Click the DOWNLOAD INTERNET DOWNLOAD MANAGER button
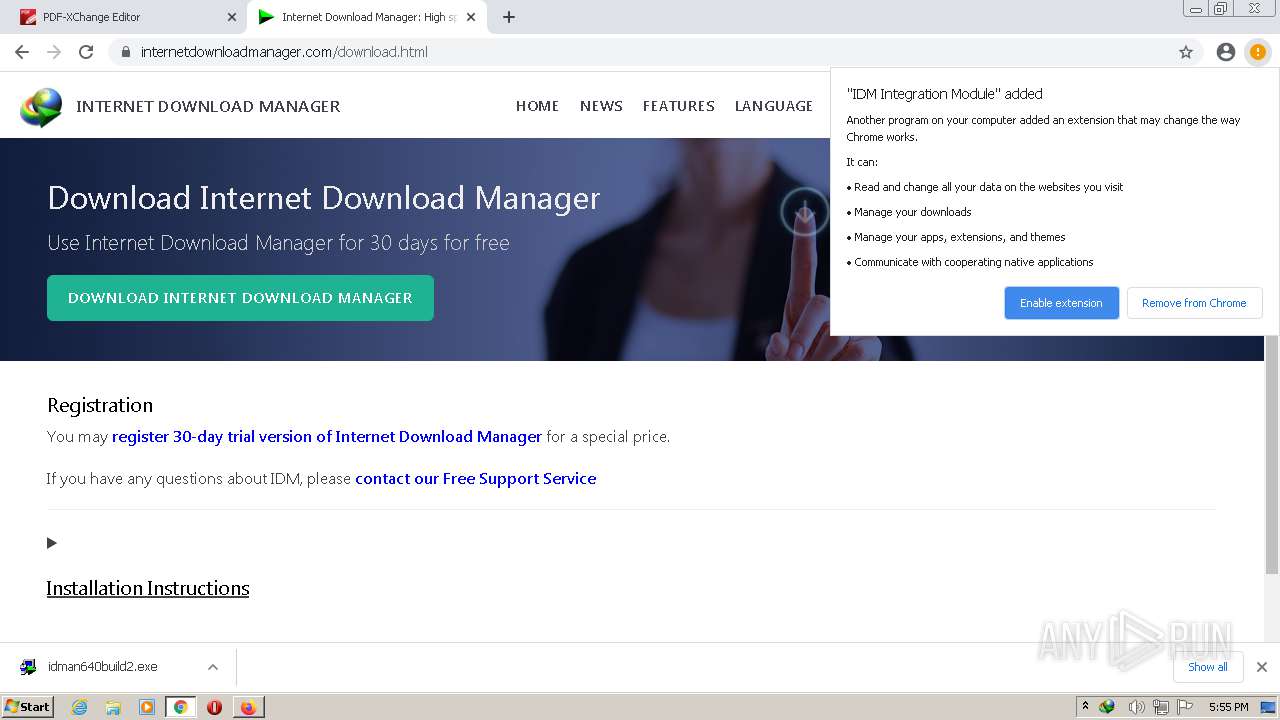 (x=240, y=298)
